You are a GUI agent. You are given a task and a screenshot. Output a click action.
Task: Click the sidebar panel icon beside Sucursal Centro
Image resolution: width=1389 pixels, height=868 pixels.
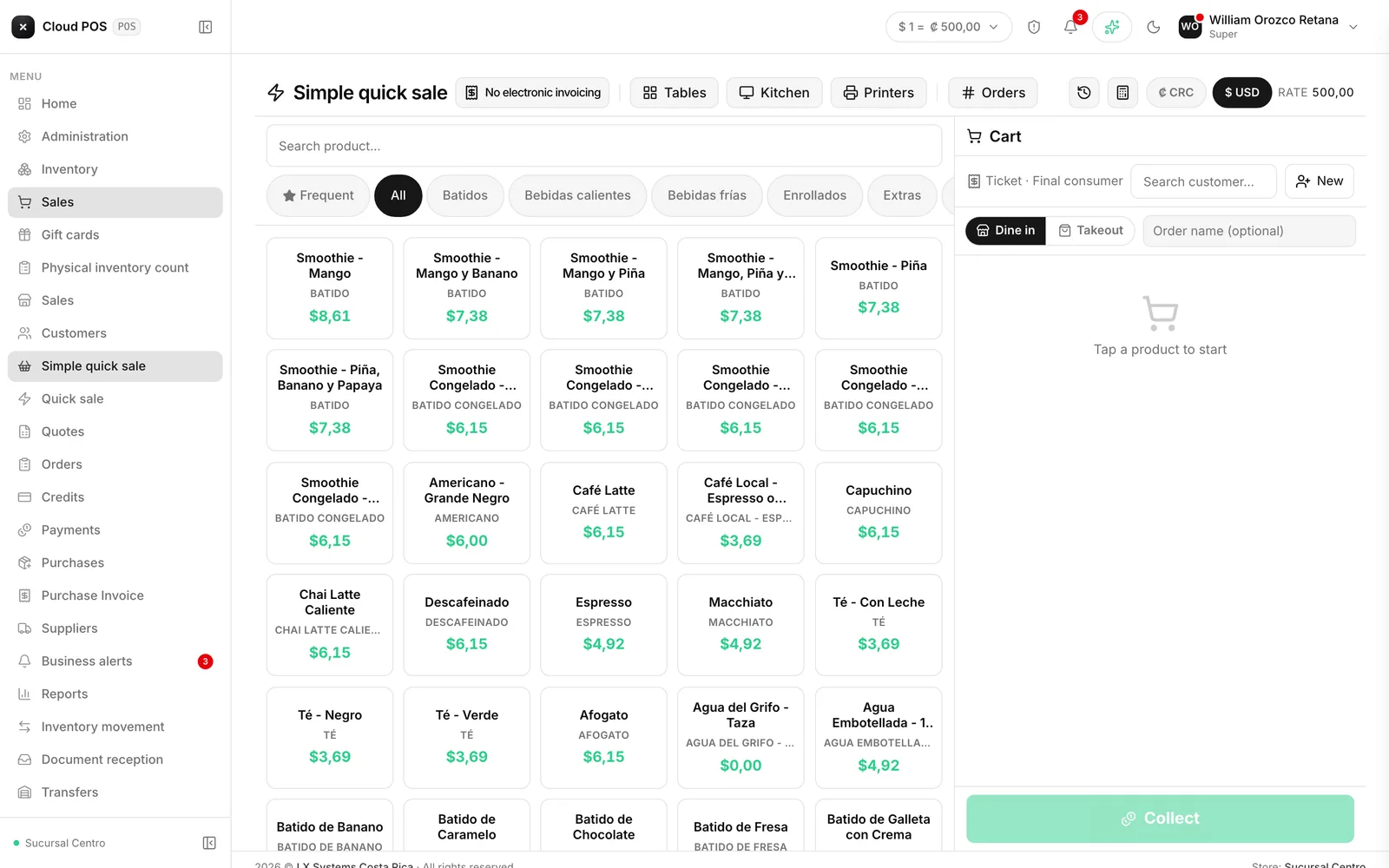pyautogui.click(x=209, y=843)
